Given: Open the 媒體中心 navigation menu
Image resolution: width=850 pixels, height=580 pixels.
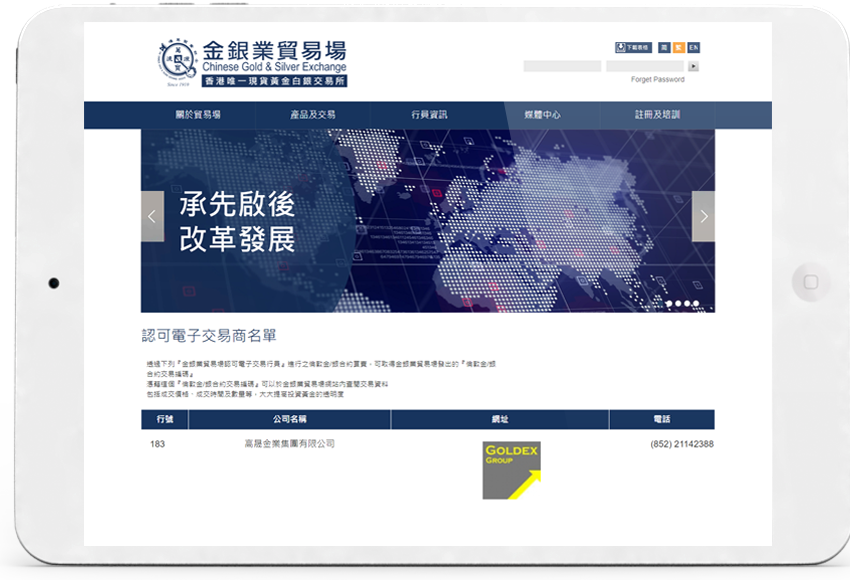Looking at the screenshot, I should (543, 114).
